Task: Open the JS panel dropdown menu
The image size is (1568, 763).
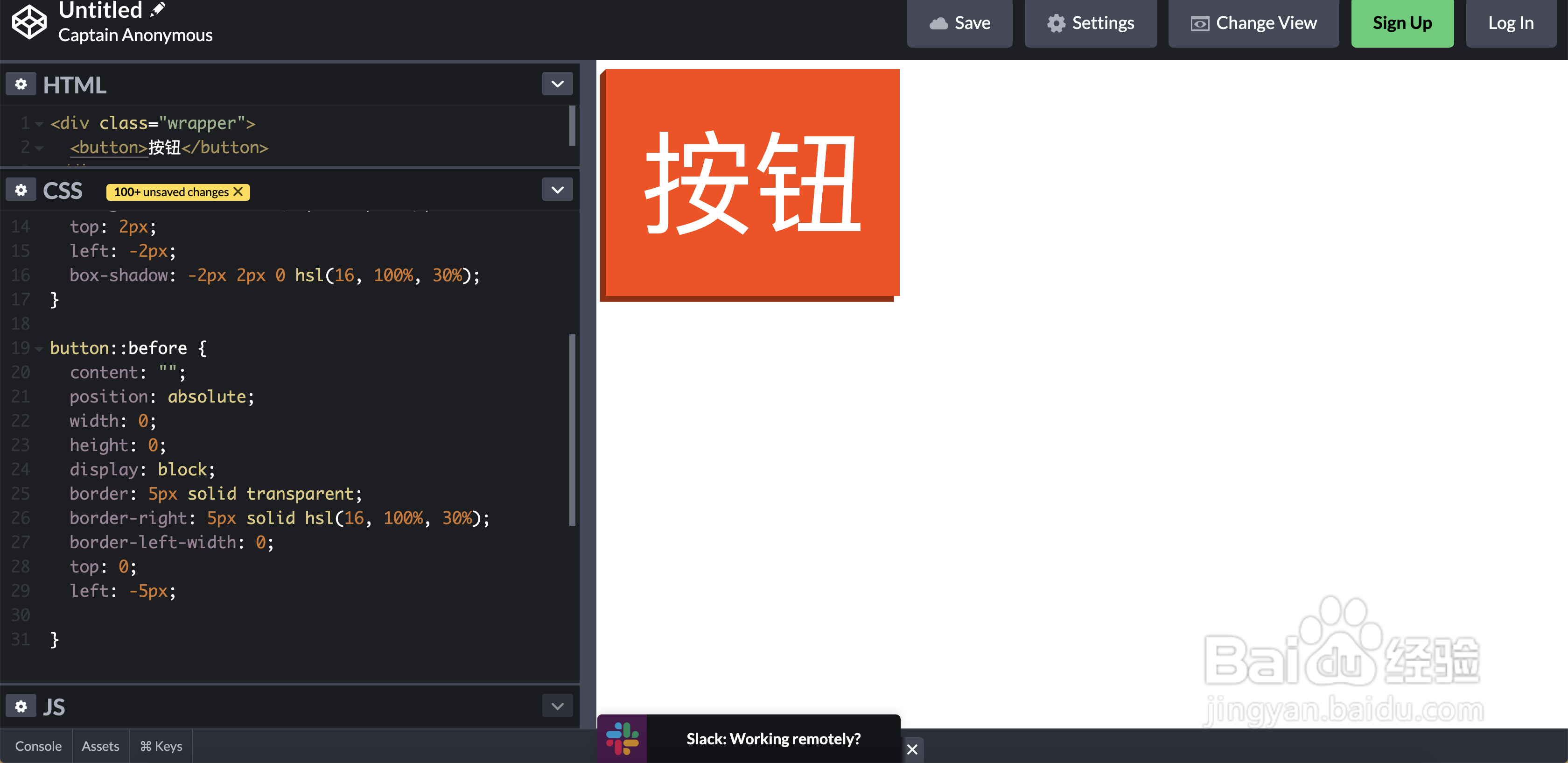Action: point(557,706)
